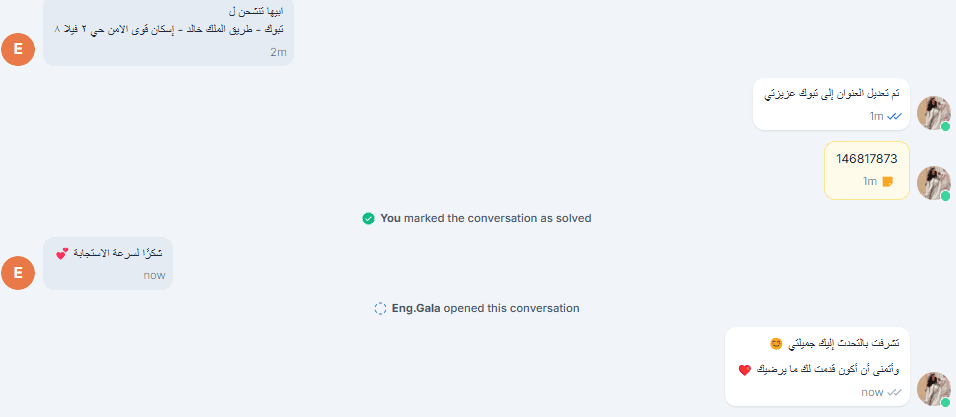Click the green online dot on bottom agent avatar
Image resolution: width=956 pixels, height=417 pixels.
pyautogui.click(x=945, y=402)
